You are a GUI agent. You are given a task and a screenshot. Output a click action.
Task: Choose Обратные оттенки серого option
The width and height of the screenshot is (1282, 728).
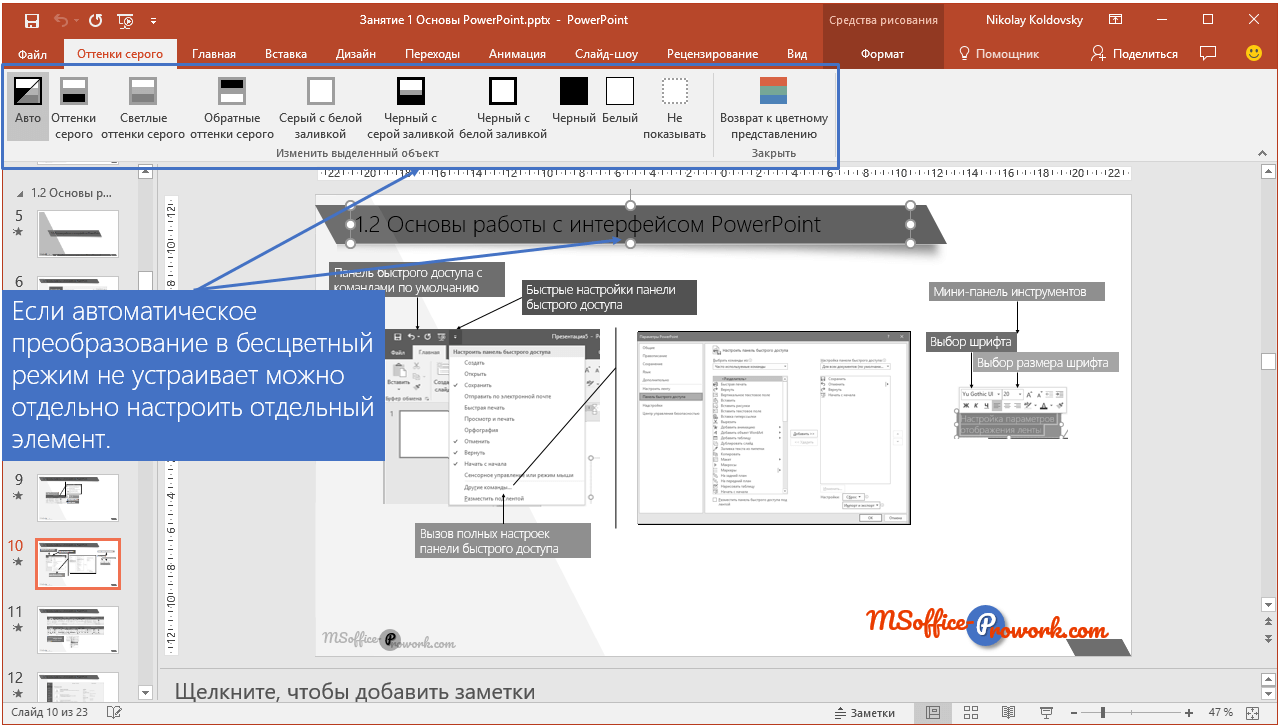tap(232, 108)
